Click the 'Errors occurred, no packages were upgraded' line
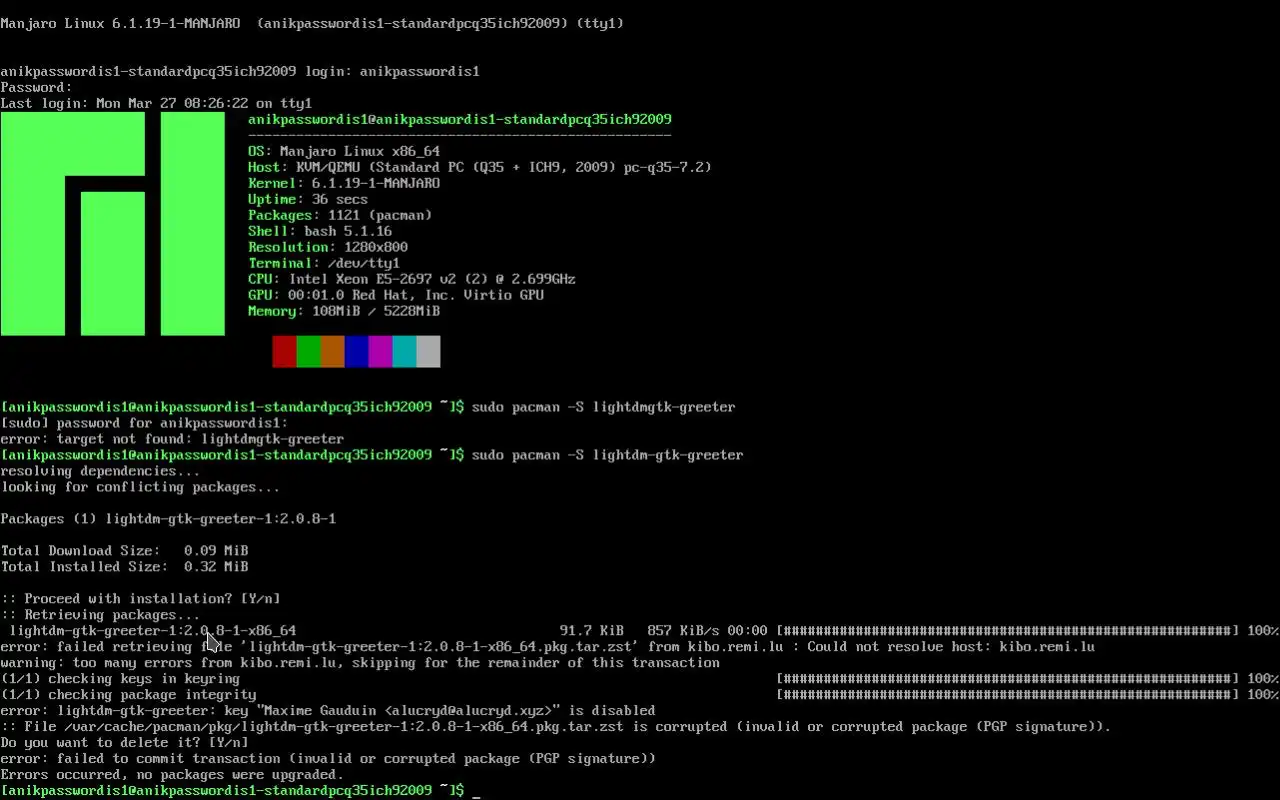This screenshot has width=1280, height=800. click(x=172, y=775)
